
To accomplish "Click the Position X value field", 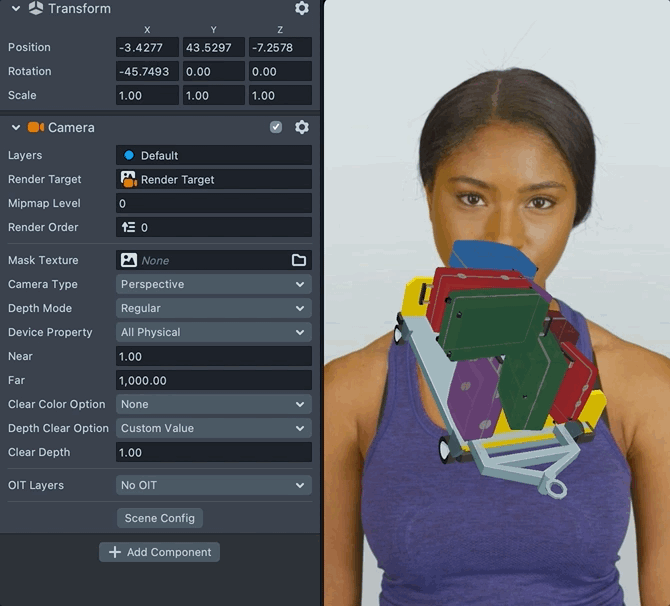I will click(x=147, y=47).
